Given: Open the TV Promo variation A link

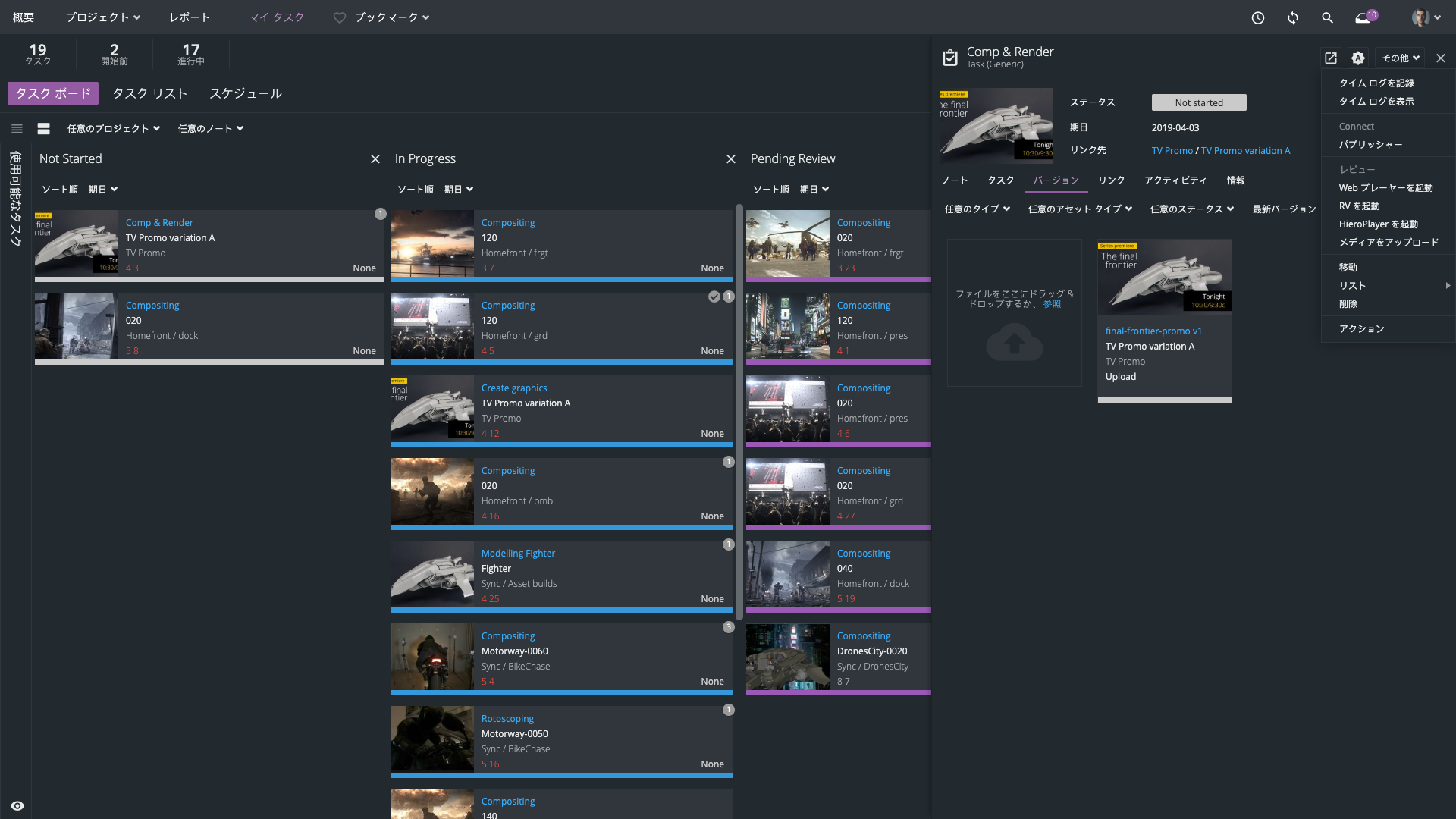Looking at the screenshot, I should [1245, 151].
